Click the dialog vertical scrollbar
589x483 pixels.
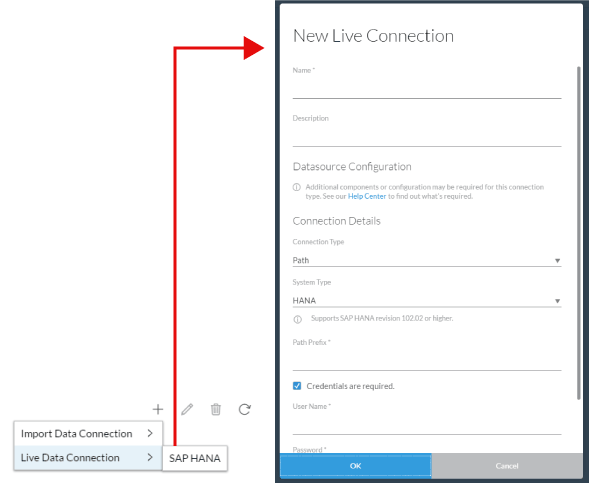coord(579,233)
